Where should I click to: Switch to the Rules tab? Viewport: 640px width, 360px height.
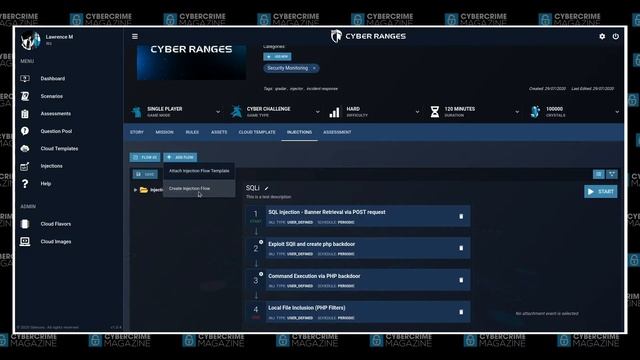[x=192, y=132]
